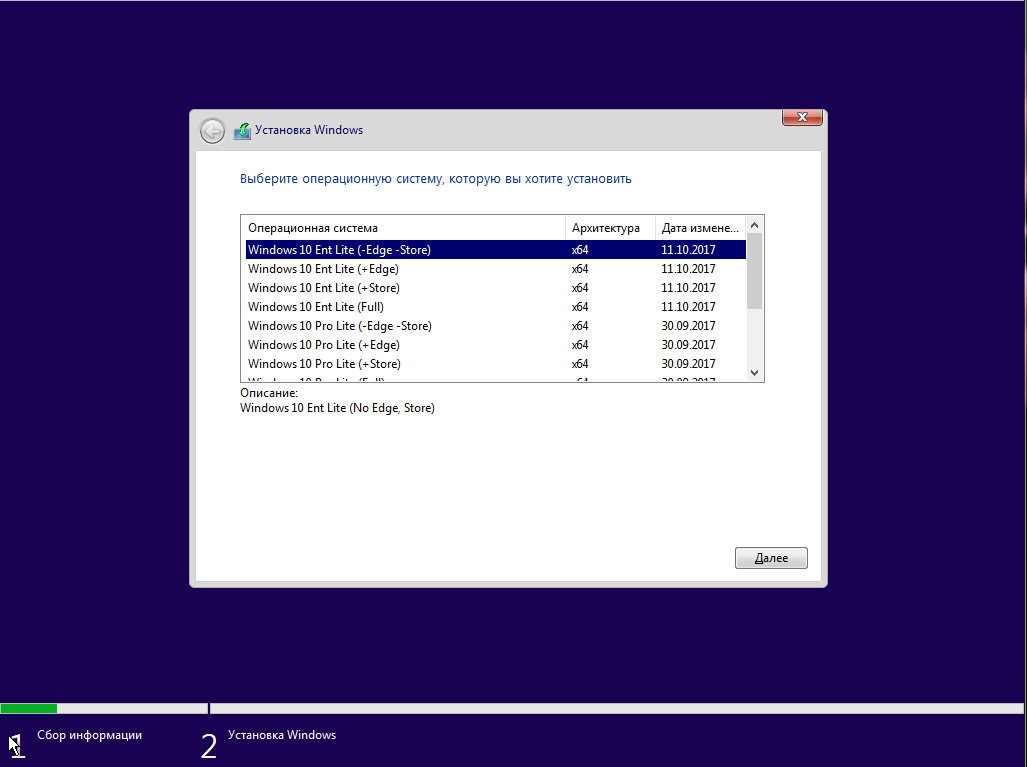Image resolution: width=1027 pixels, height=767 pixels.
Task: Click the Windows Setup installer icon
Action: click(242, 131)
